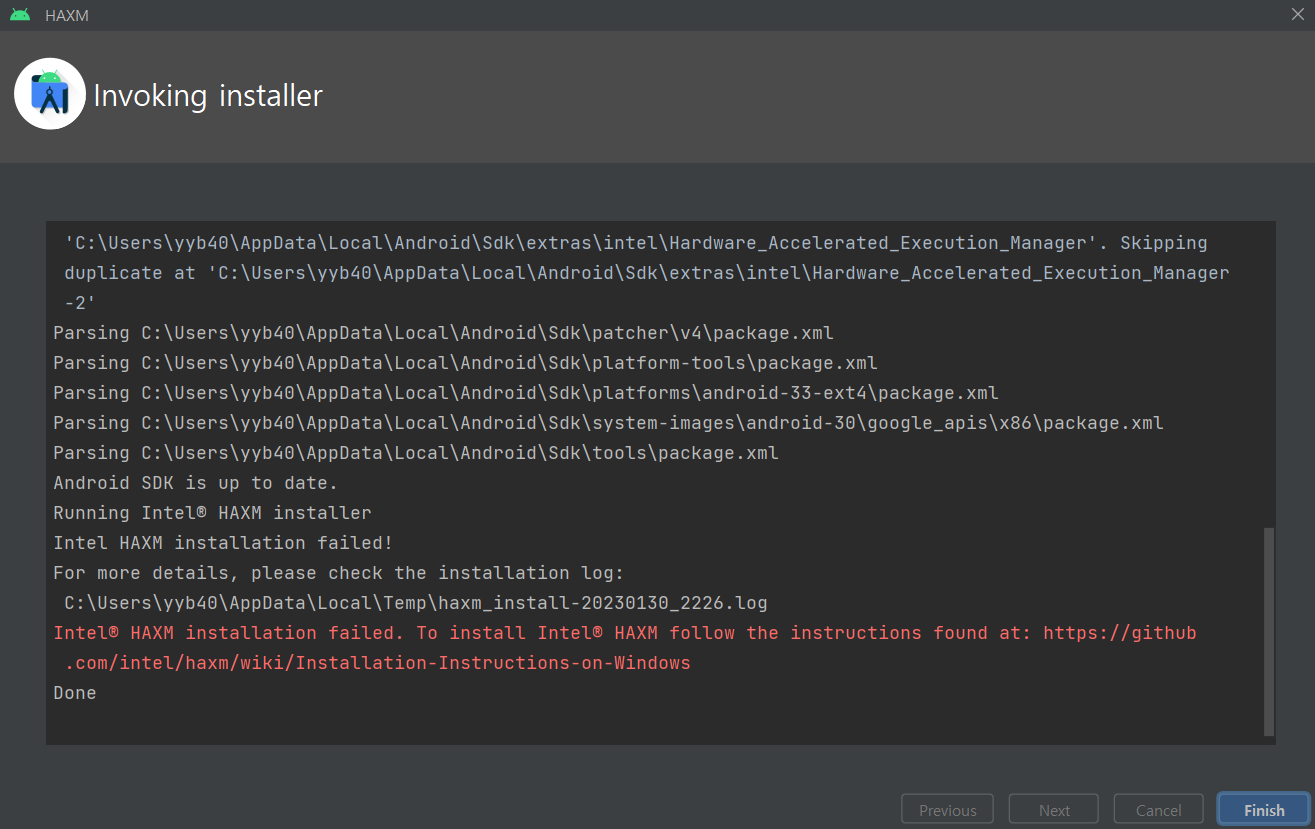Click the Parsing platform-tools\package.xml line
Viewport: 1315px width, 829px height.
click(x=466, y=363)
